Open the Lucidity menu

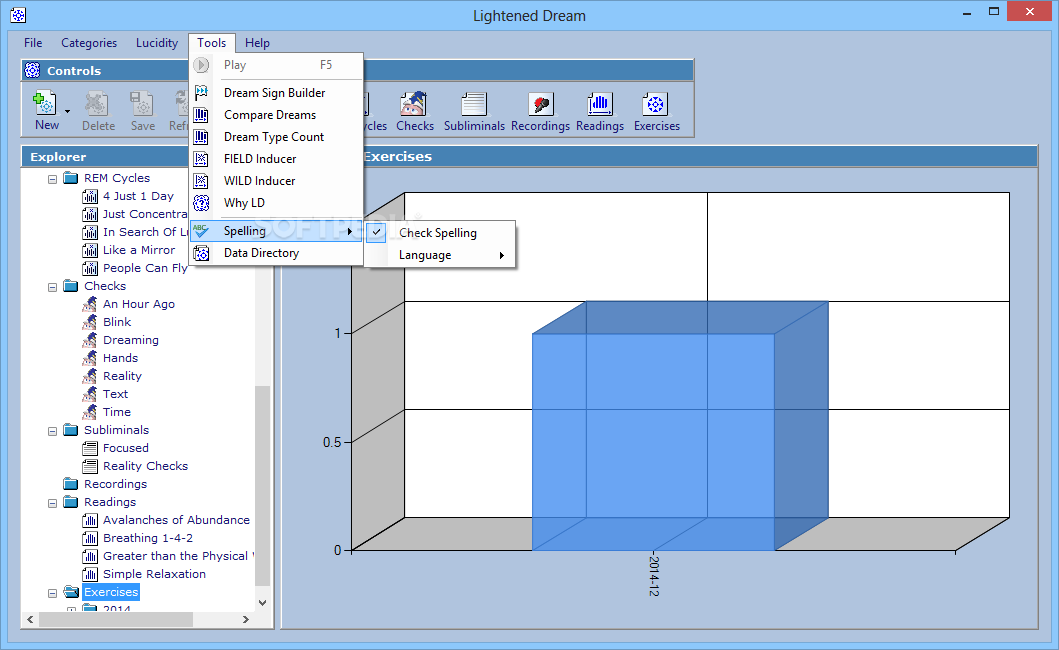click(x=157, y=43)
